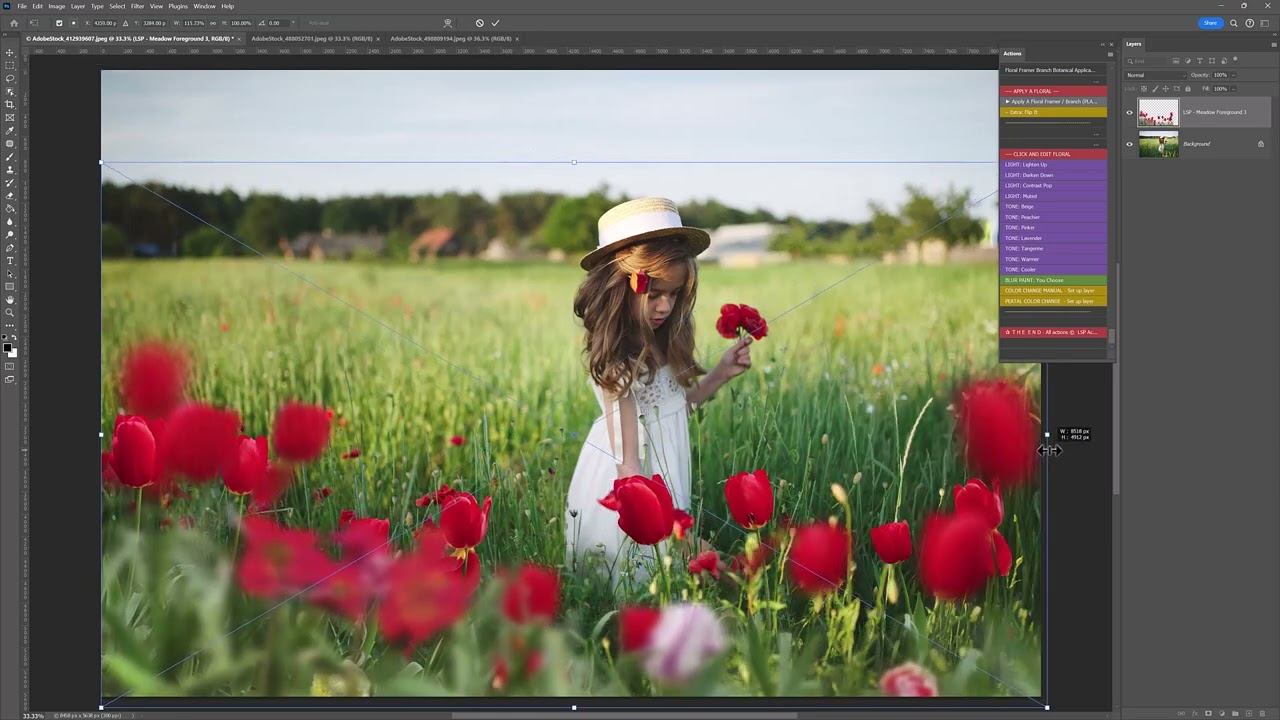The image size is (1280, 720).
Task: Click the Share button
Action: [1210, 23]
